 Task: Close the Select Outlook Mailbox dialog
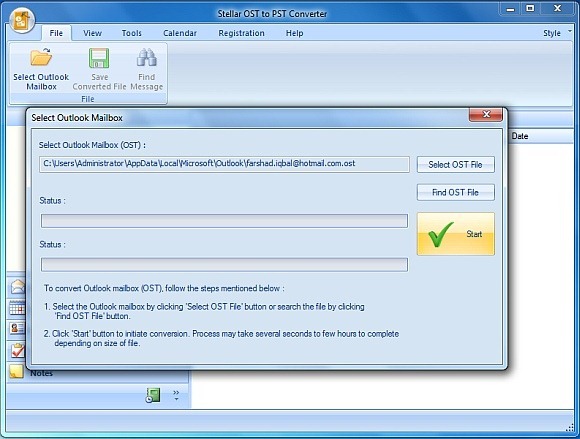tap(486, 114)
